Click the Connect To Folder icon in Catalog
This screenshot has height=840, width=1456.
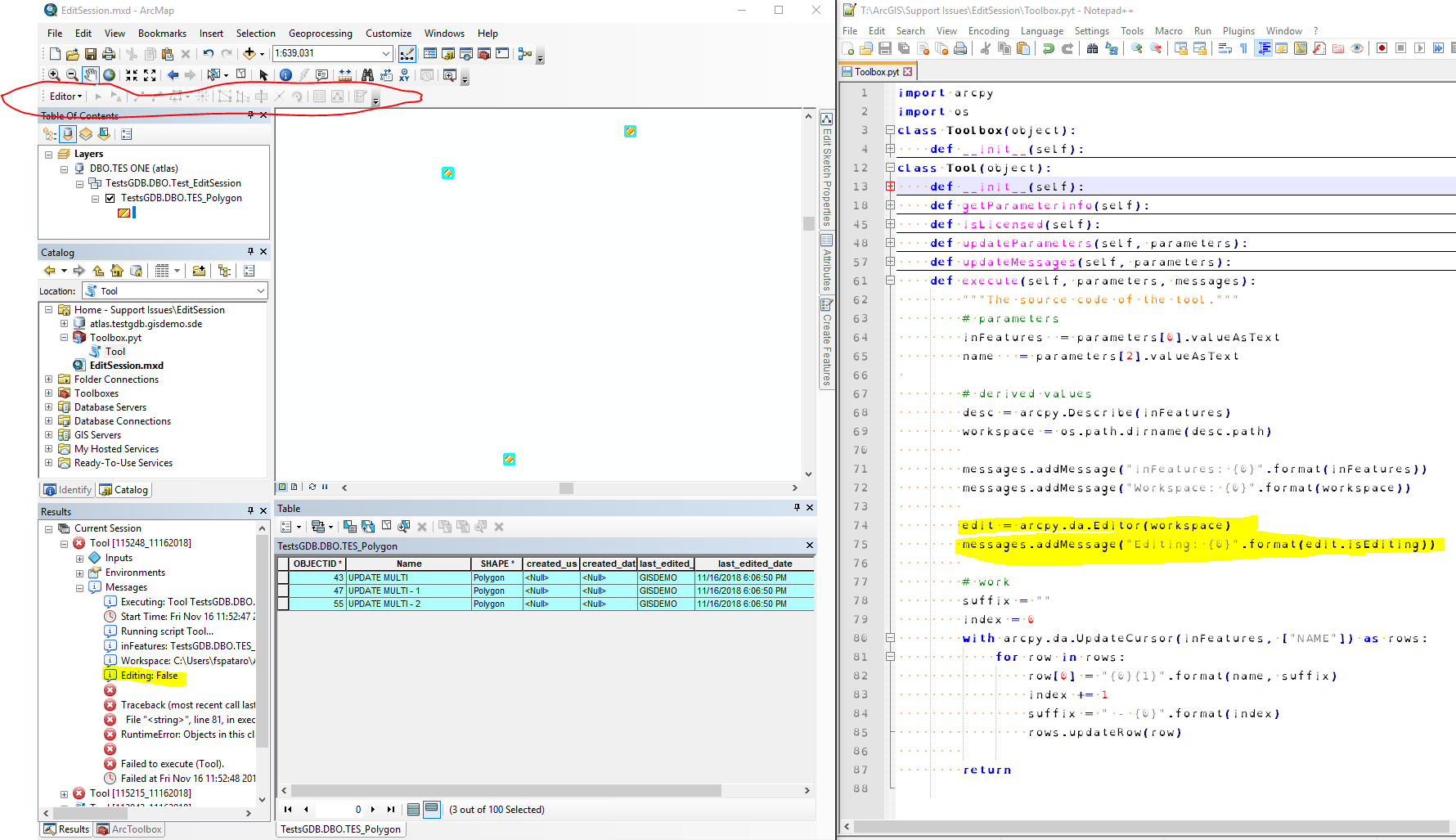[199, 271]
